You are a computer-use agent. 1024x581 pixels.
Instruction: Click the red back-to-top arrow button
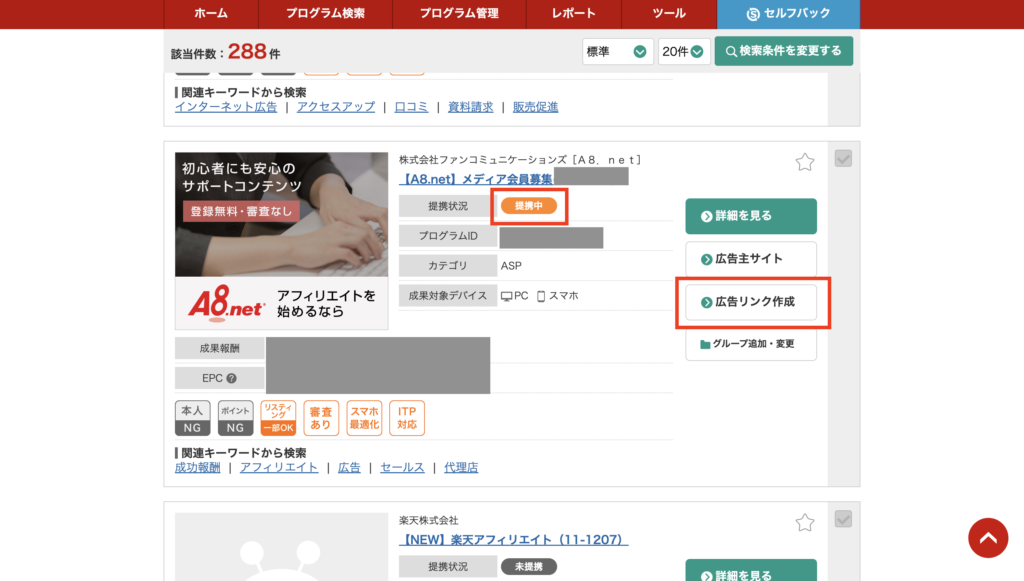tap(988, 538)
